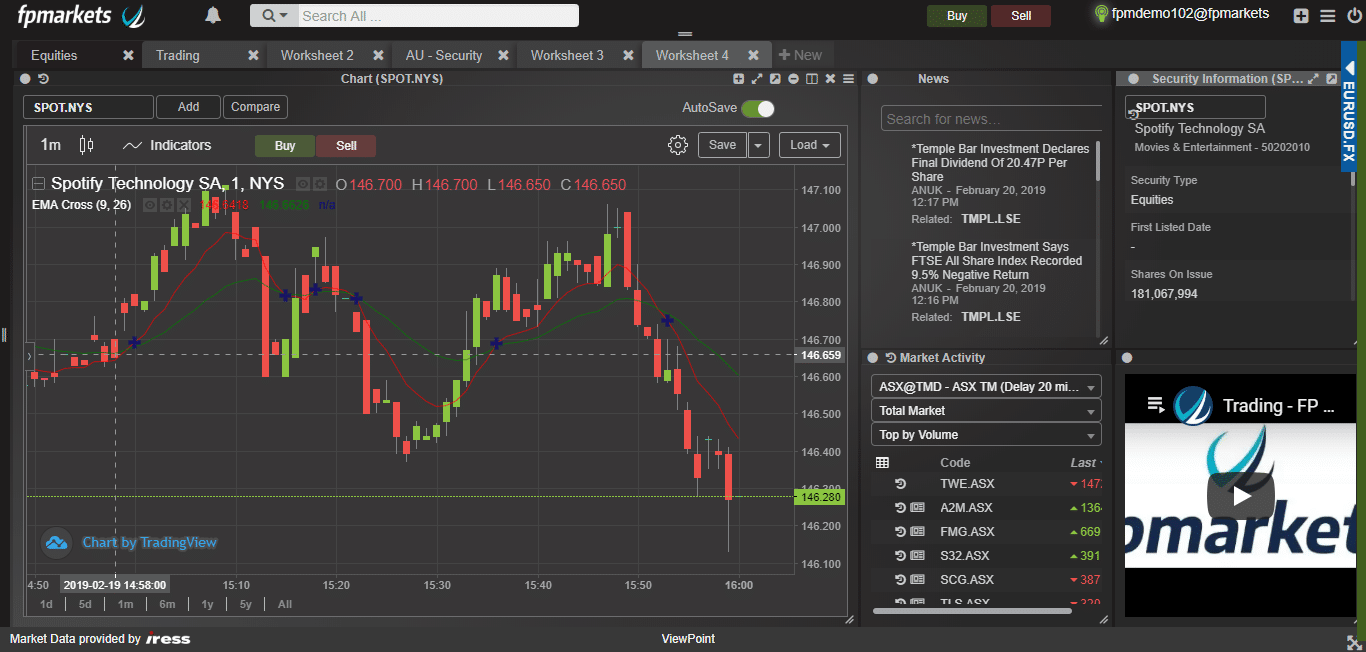The image size is (1366, 652).
Task: Open the Indicators menu
Action: pyautogui.click(x=167, y=145)
